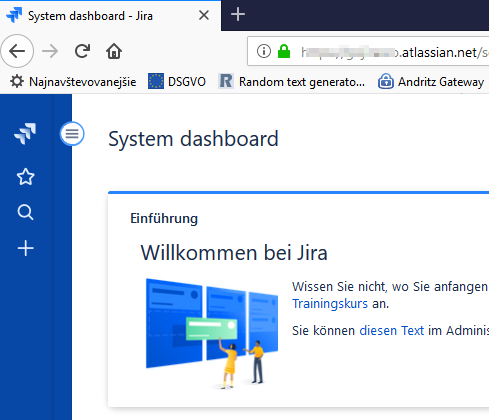Click the Jira boards welcome illustration

212,334
